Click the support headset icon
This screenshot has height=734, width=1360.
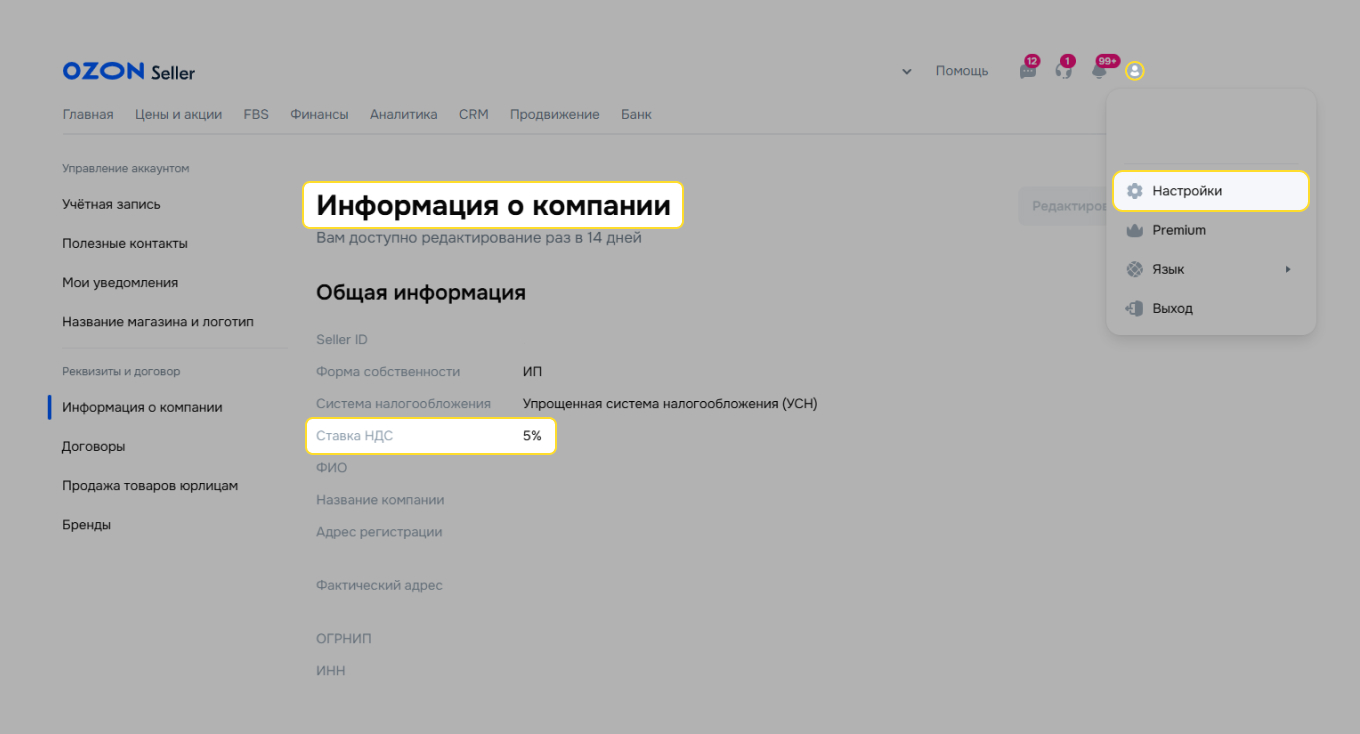tap(1063, 71)
